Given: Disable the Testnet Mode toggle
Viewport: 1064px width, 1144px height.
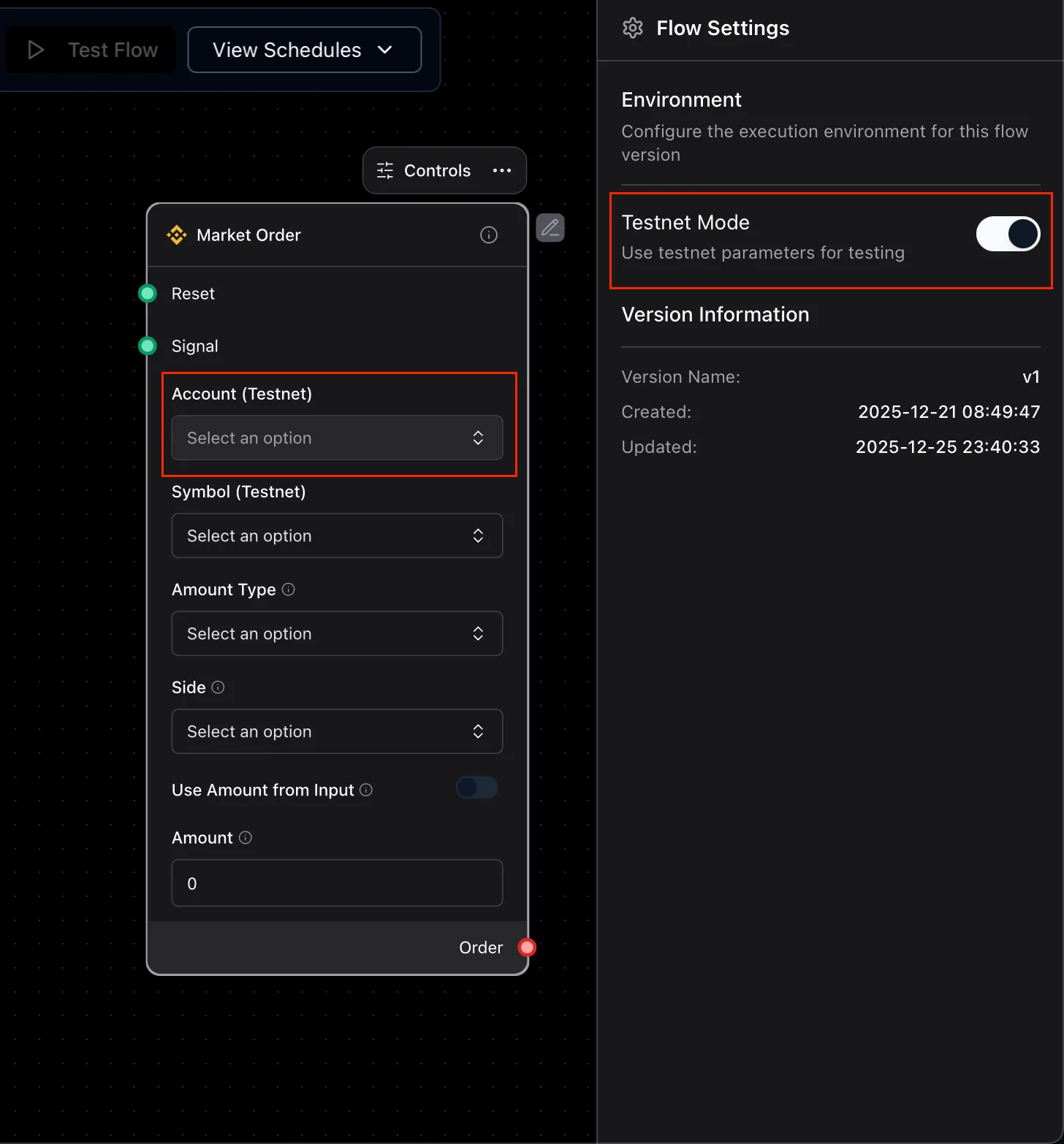Looking at the screenshot, I should (x=1008, y=234).
